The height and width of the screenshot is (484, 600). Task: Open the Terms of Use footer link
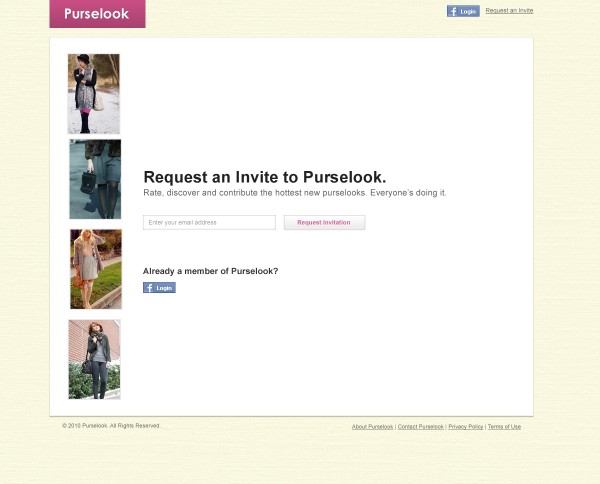(x=504, y=427)
